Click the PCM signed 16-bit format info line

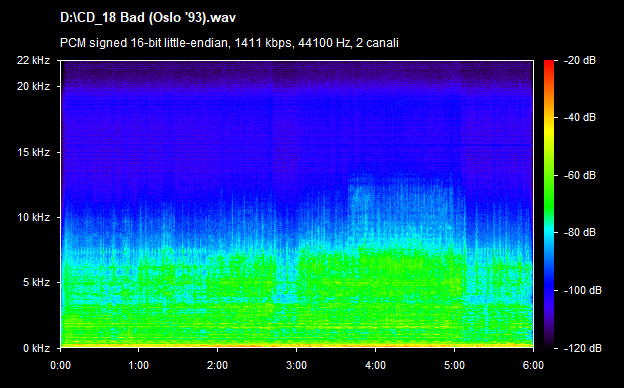[x=229, y=43]
